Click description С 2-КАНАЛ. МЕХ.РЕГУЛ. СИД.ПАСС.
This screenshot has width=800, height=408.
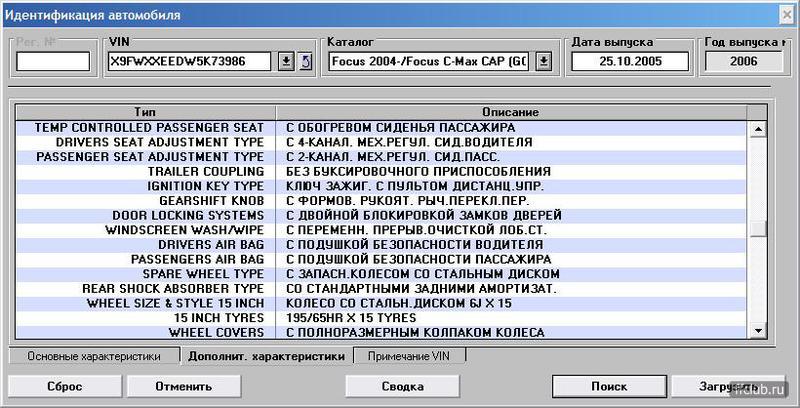click(393, 157)
